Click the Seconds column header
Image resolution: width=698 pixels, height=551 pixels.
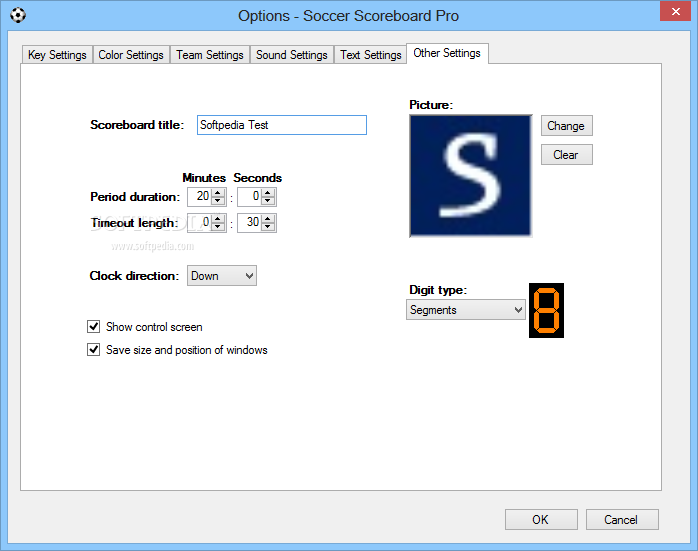click(257, 178)
